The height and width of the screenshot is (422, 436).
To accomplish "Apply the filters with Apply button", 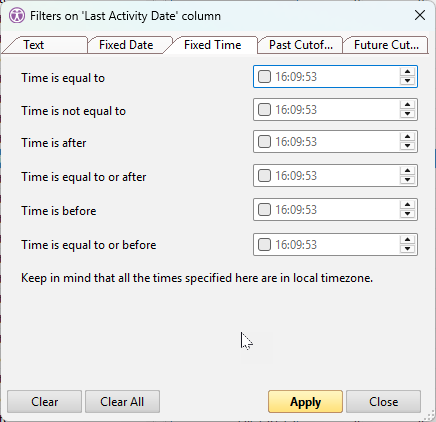I will click(x=305, y=402).
